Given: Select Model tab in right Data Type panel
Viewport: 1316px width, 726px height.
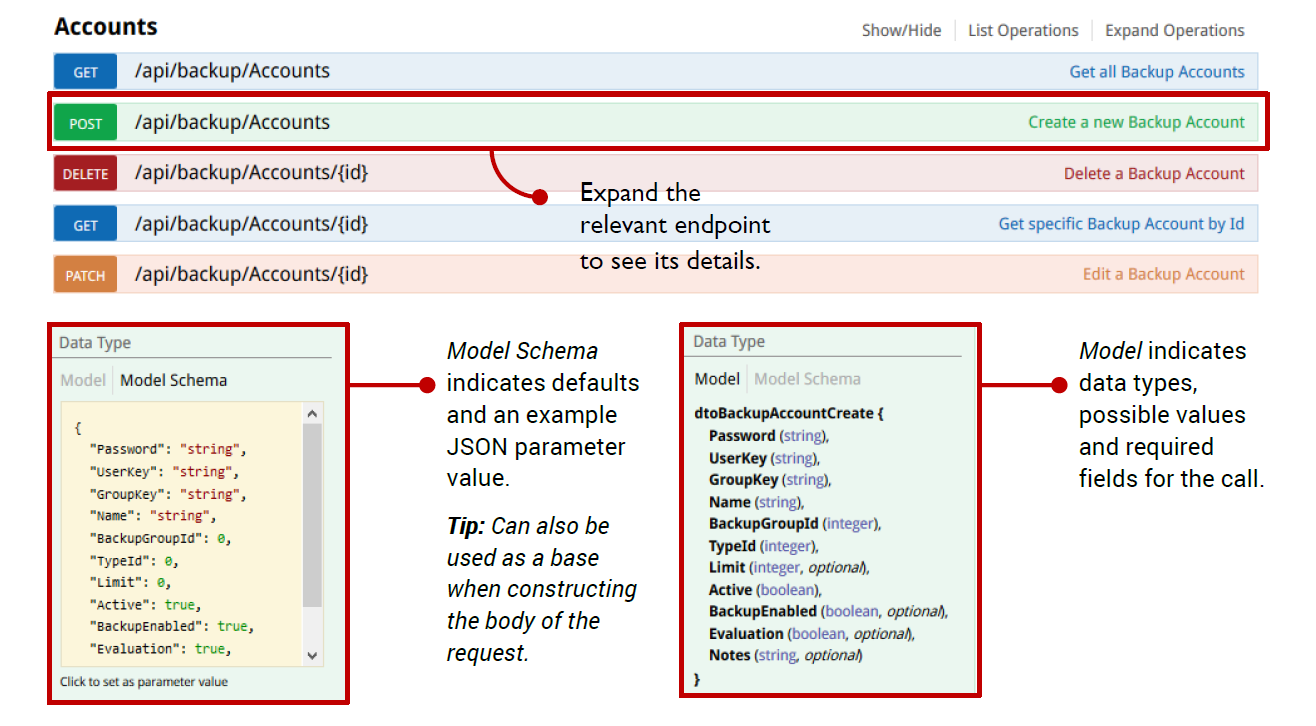Looking at the screenshot, I should (x=717, y=379).
